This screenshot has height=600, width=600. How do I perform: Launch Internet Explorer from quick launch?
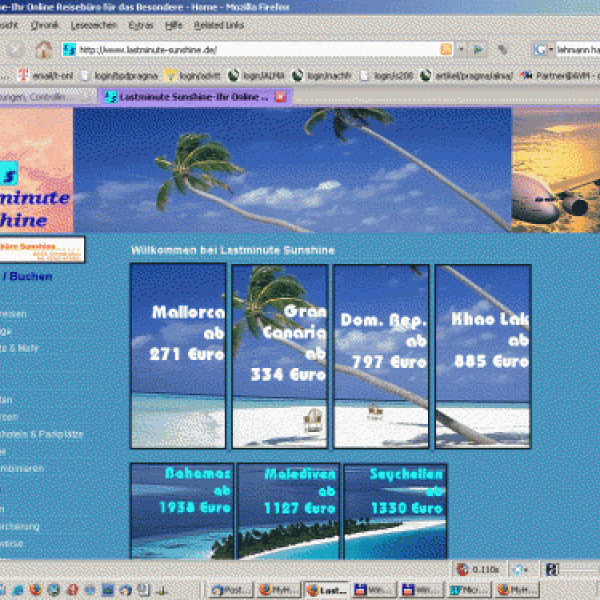18,590
